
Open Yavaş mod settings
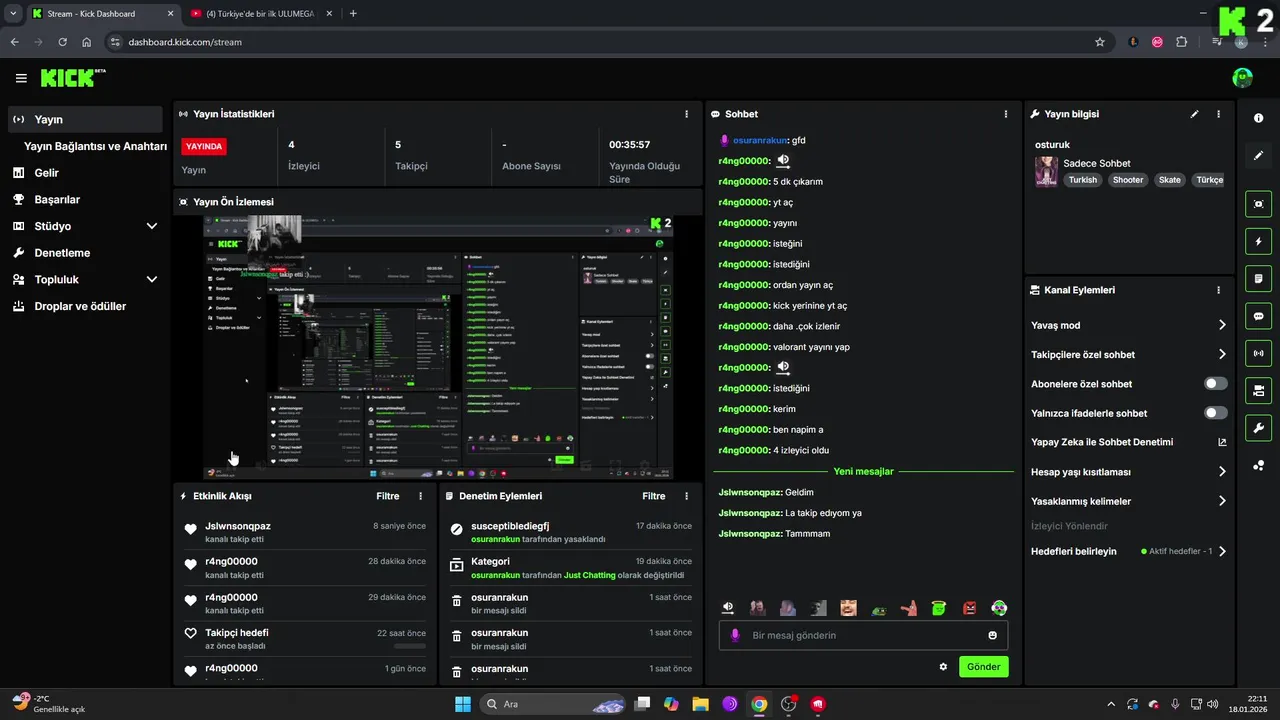click(1129, 325)
